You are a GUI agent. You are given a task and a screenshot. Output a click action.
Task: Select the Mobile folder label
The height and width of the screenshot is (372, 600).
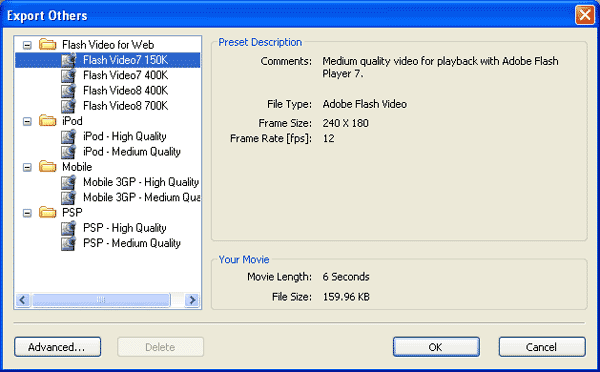[77, 167]
